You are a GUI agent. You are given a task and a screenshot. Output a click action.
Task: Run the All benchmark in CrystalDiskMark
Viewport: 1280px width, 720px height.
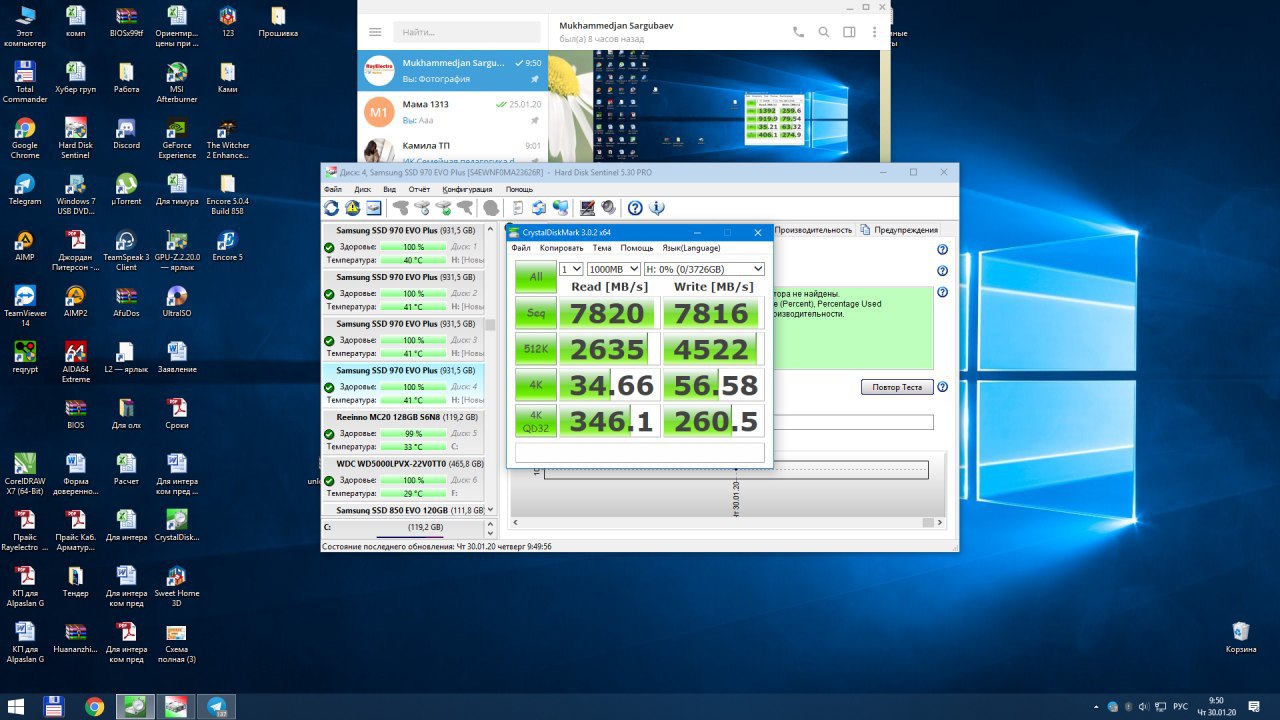[536, 277]
